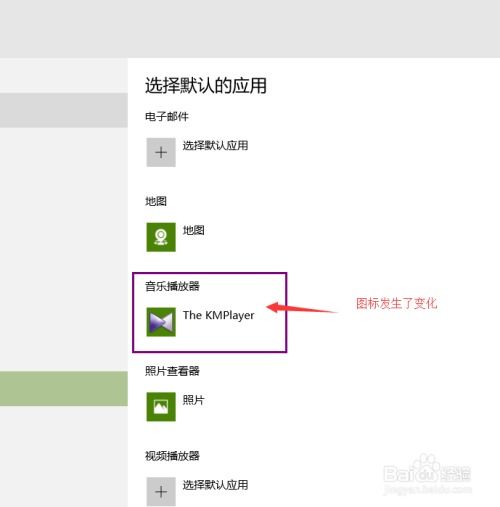Screen dimensions: 500x507
Task: Click the 地图 section heading
Action: click(156, 201)
